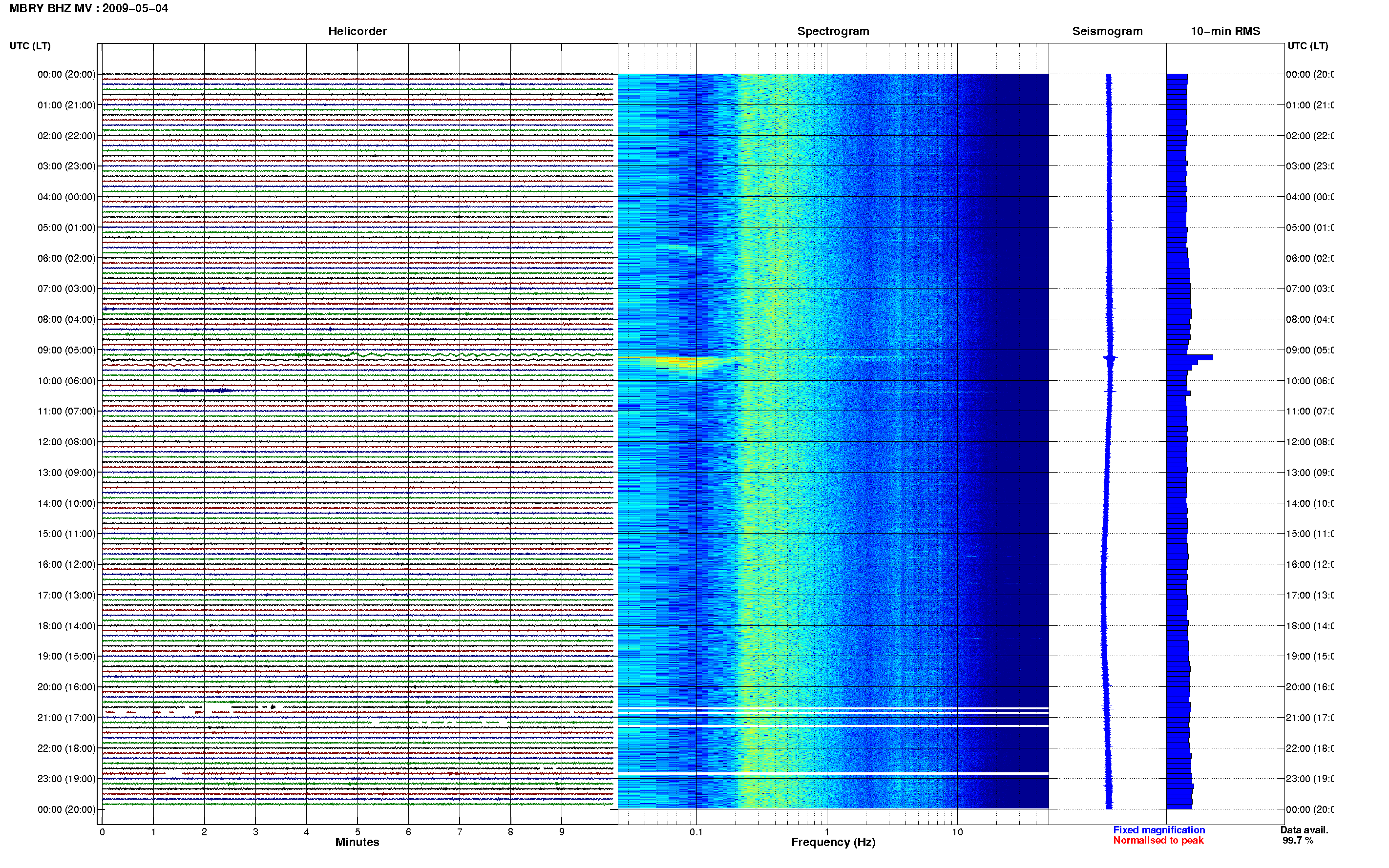
Task: Click the left time label '17:00 (13:00)'
Action: [66, 595]
